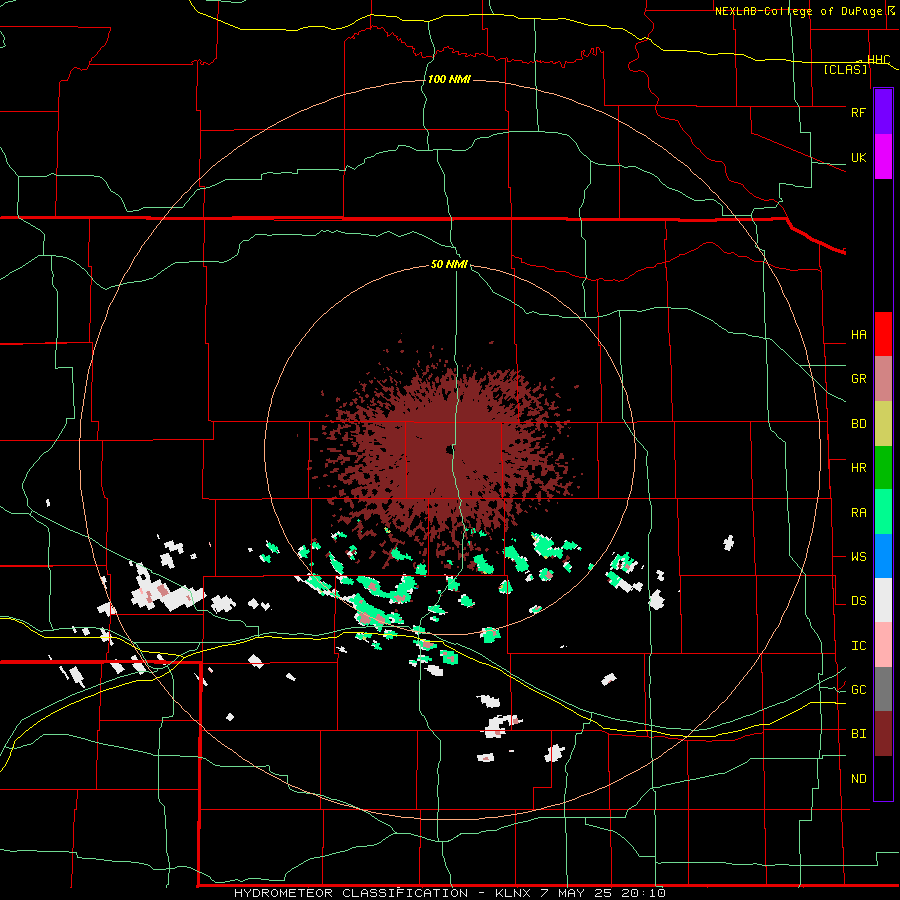The width and height of the screenshot is (900, 900).
Task: Click the 'HA' legend label
Action: tap(859, 335)
